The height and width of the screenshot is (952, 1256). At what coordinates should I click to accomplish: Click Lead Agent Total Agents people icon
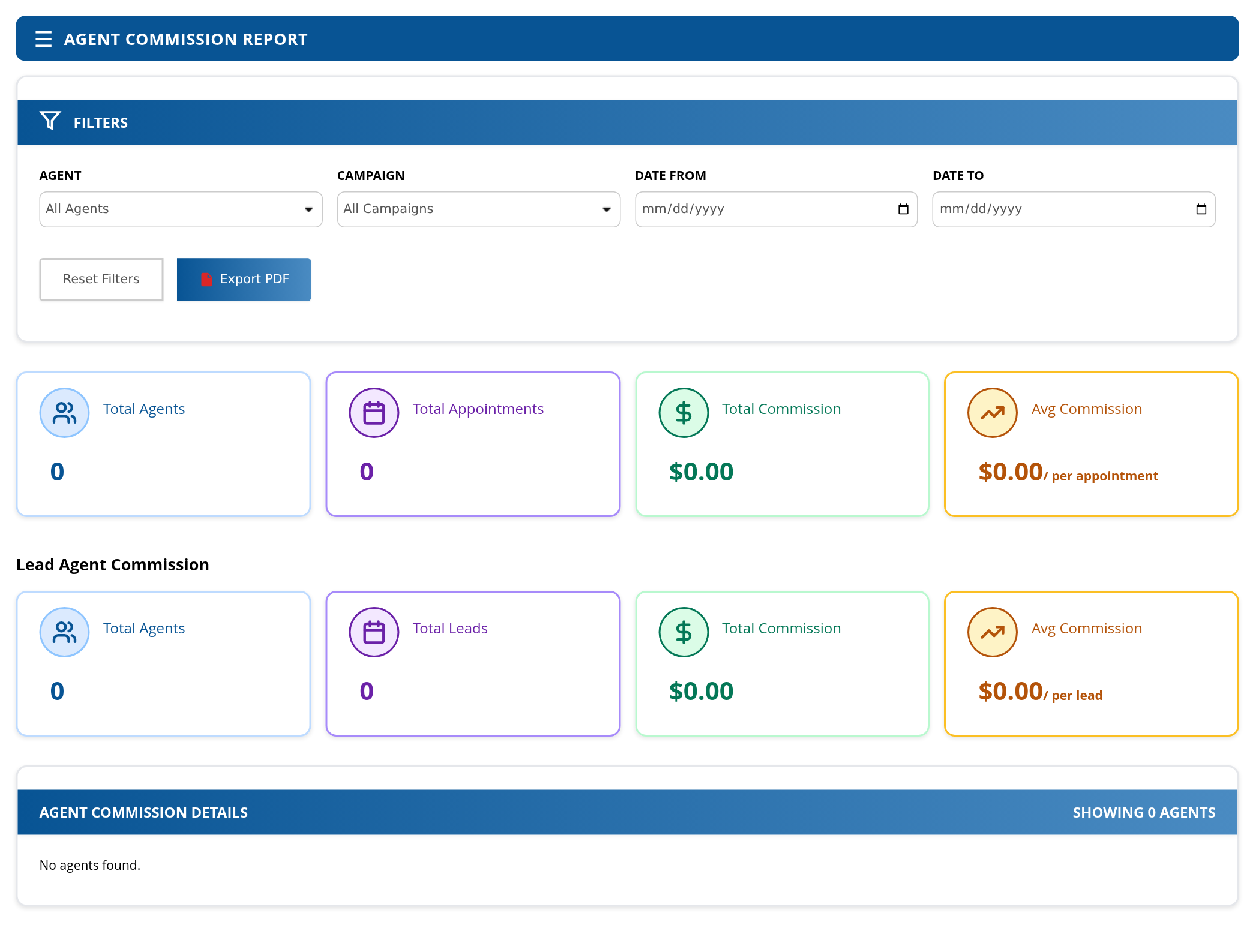coord(65,632)
